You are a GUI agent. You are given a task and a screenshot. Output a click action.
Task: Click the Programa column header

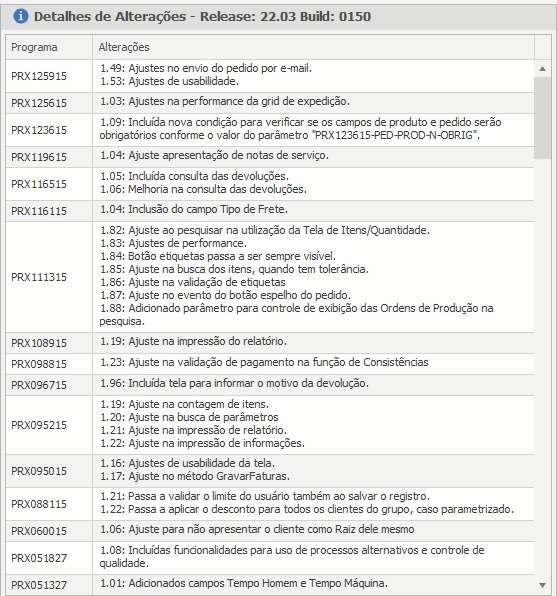49,47
